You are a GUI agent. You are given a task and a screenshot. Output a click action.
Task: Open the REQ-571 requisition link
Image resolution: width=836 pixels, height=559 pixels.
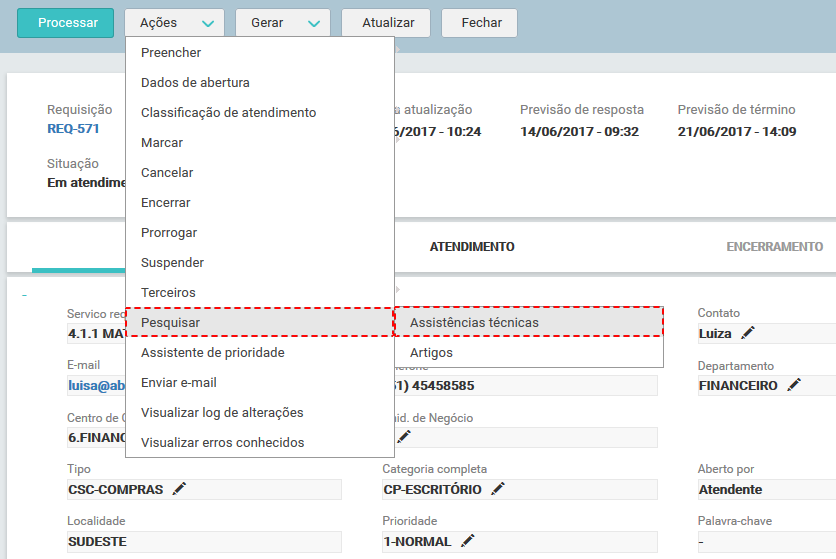[x=73, y=129]
